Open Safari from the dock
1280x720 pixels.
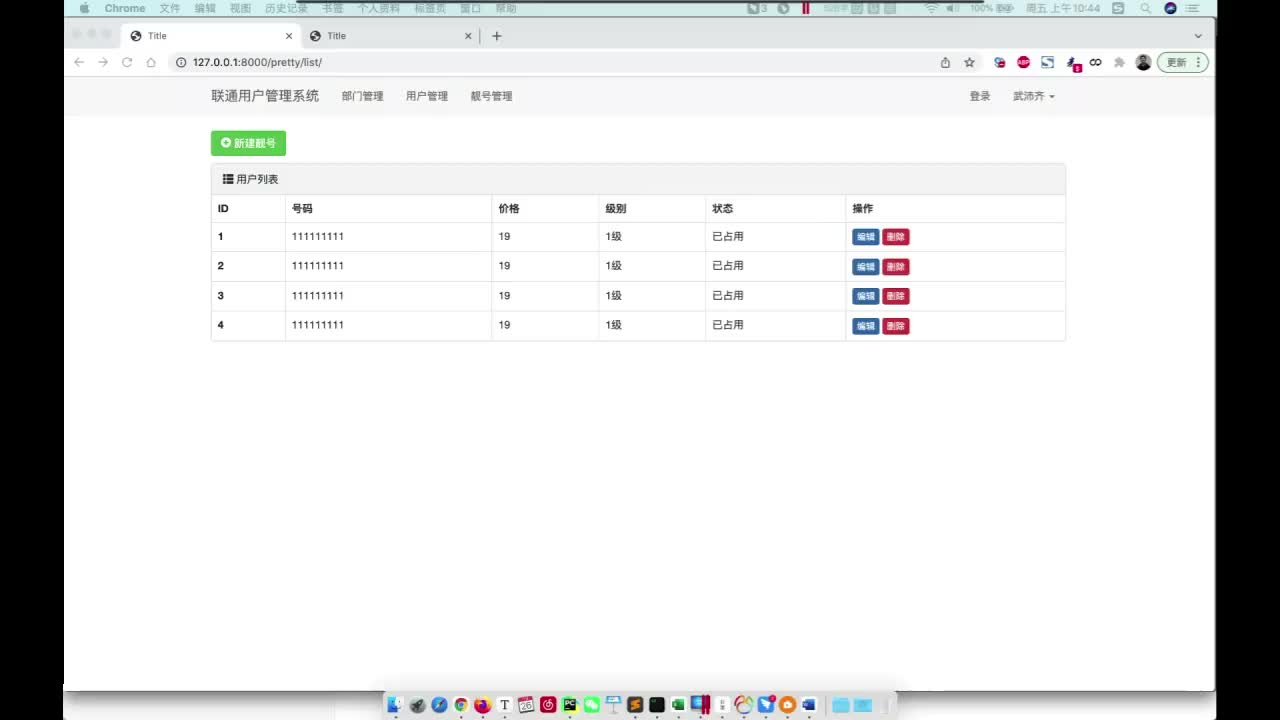point(439,705)
